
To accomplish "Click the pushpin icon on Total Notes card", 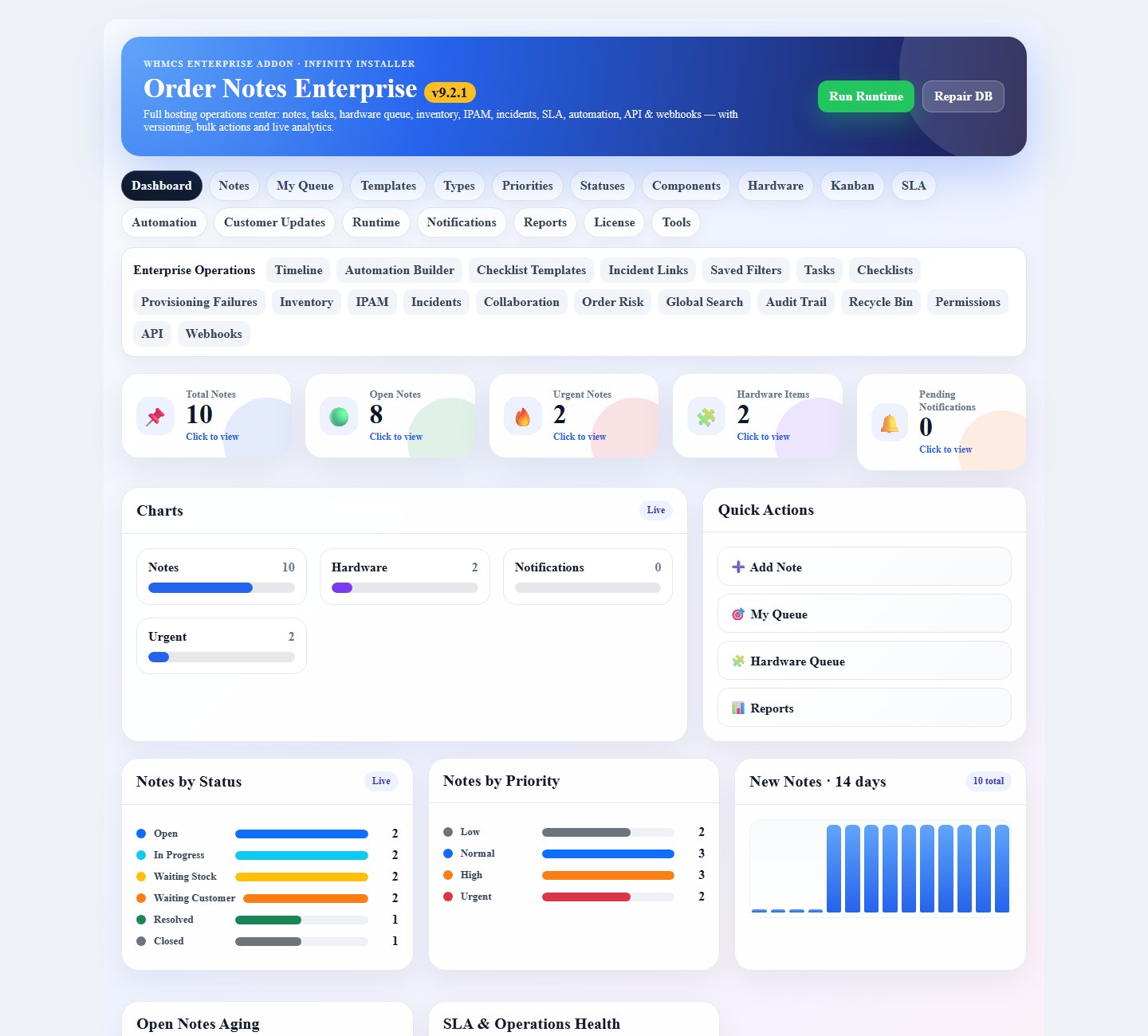I will 155,416.
